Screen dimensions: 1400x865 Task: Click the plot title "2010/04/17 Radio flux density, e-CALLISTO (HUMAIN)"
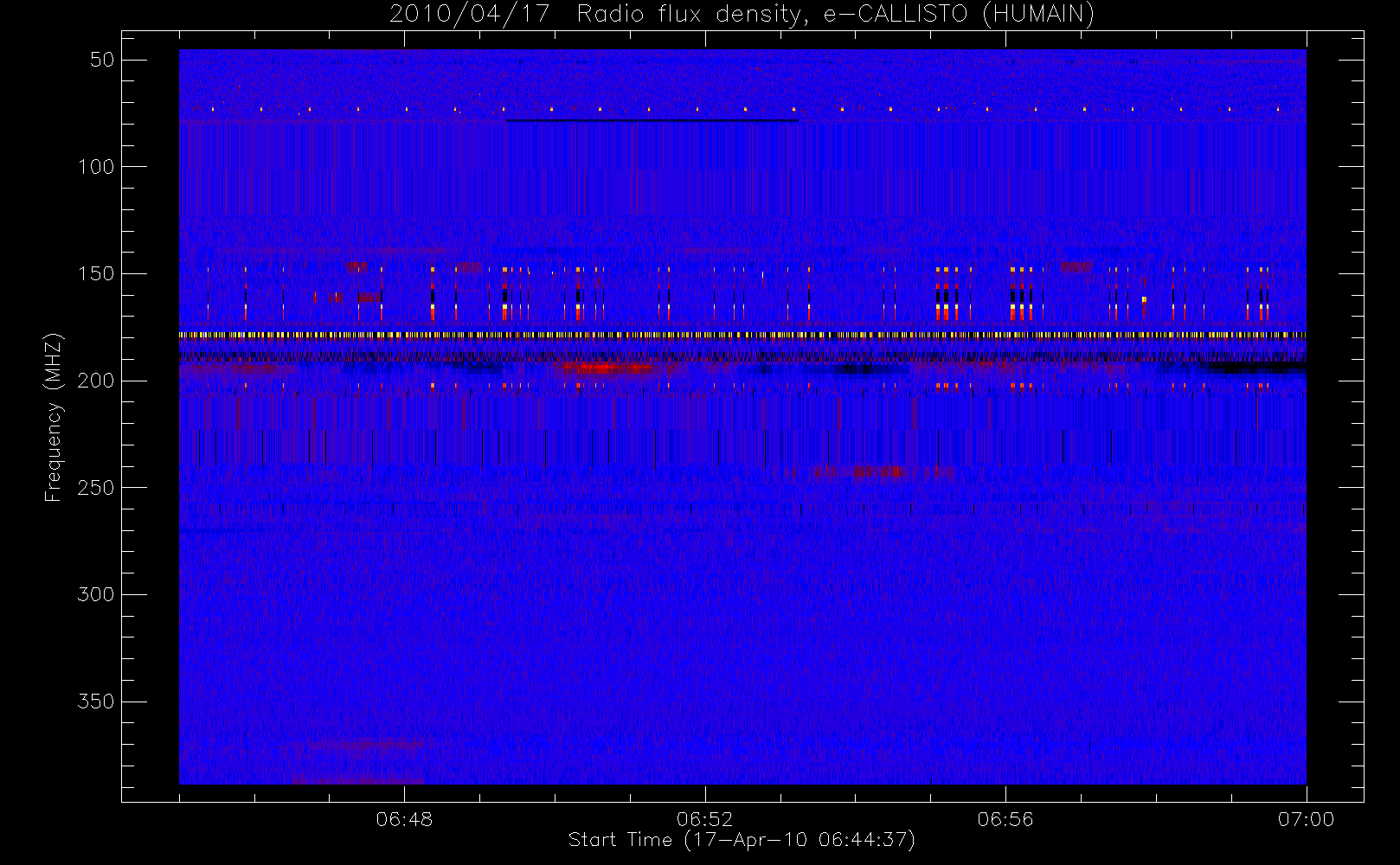pos(742,15)
